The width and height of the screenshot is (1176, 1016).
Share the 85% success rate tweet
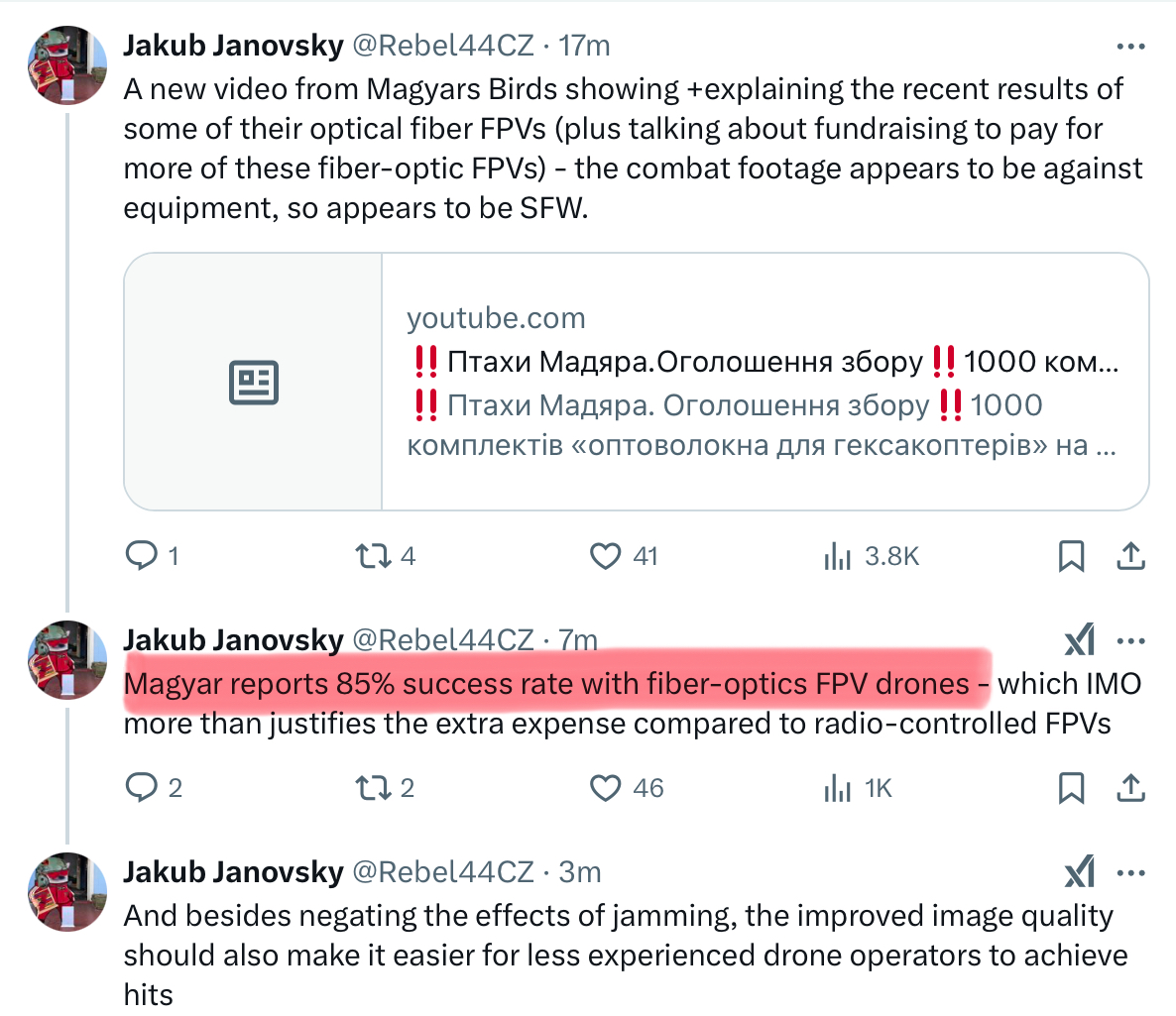pos(1130,788)
